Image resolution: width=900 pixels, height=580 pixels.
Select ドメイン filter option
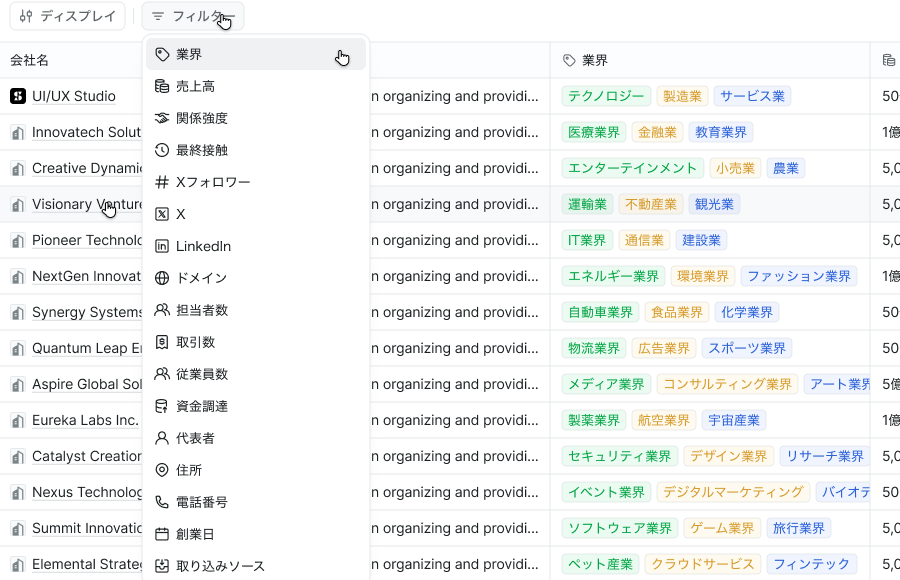255,278
